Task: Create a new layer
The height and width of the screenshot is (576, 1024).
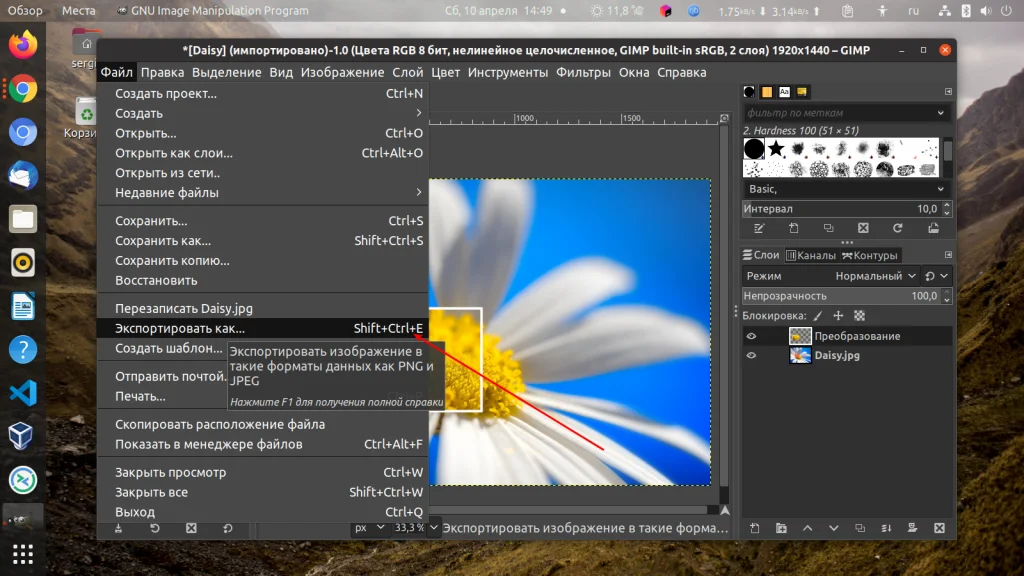Action: tap(754, 528)
